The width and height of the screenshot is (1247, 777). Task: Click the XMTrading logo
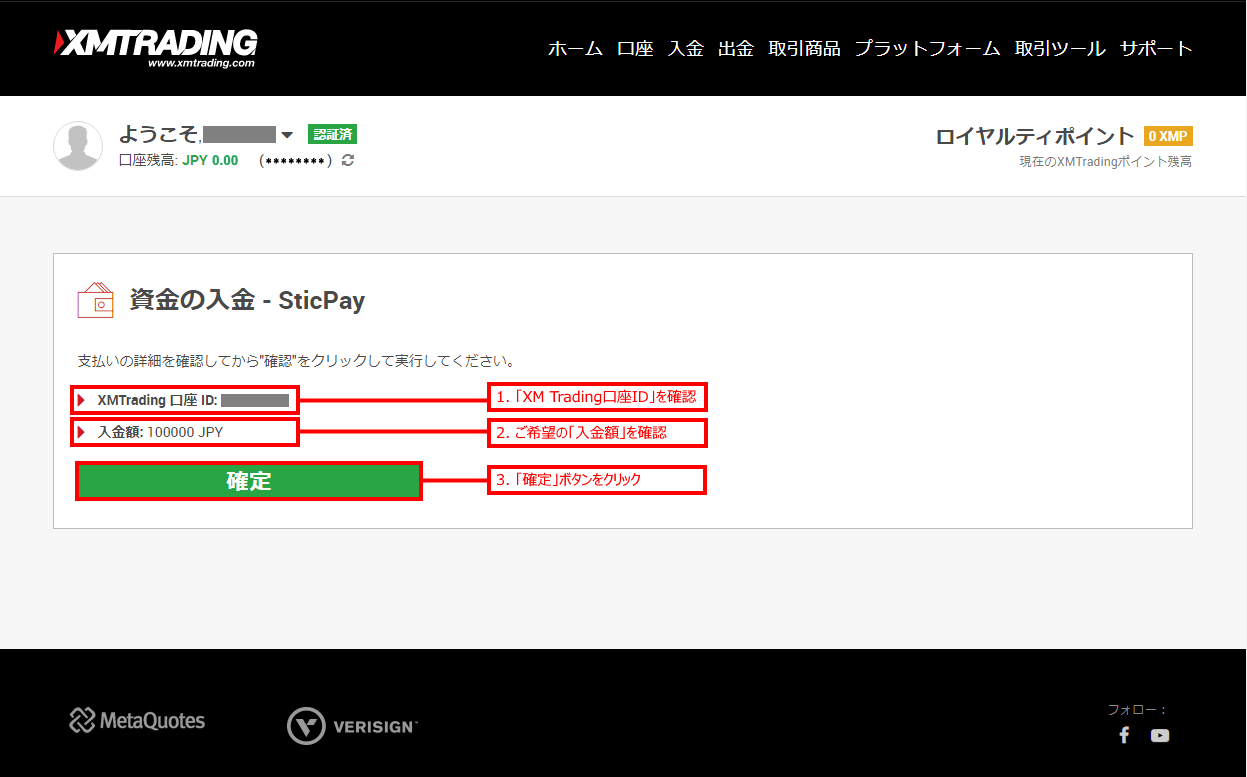pyautogui.click(x=157, y=47)
